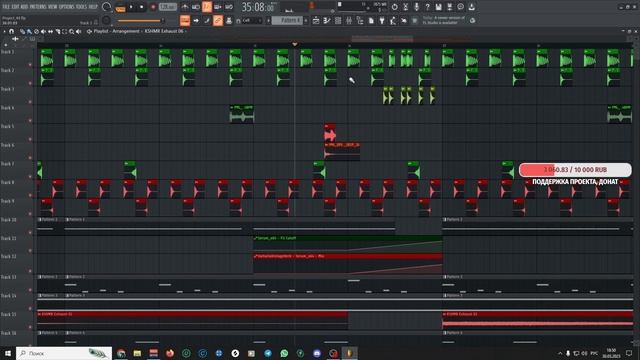Toggle the loop recording icon
640x360 pixels.
coord(229,7)
